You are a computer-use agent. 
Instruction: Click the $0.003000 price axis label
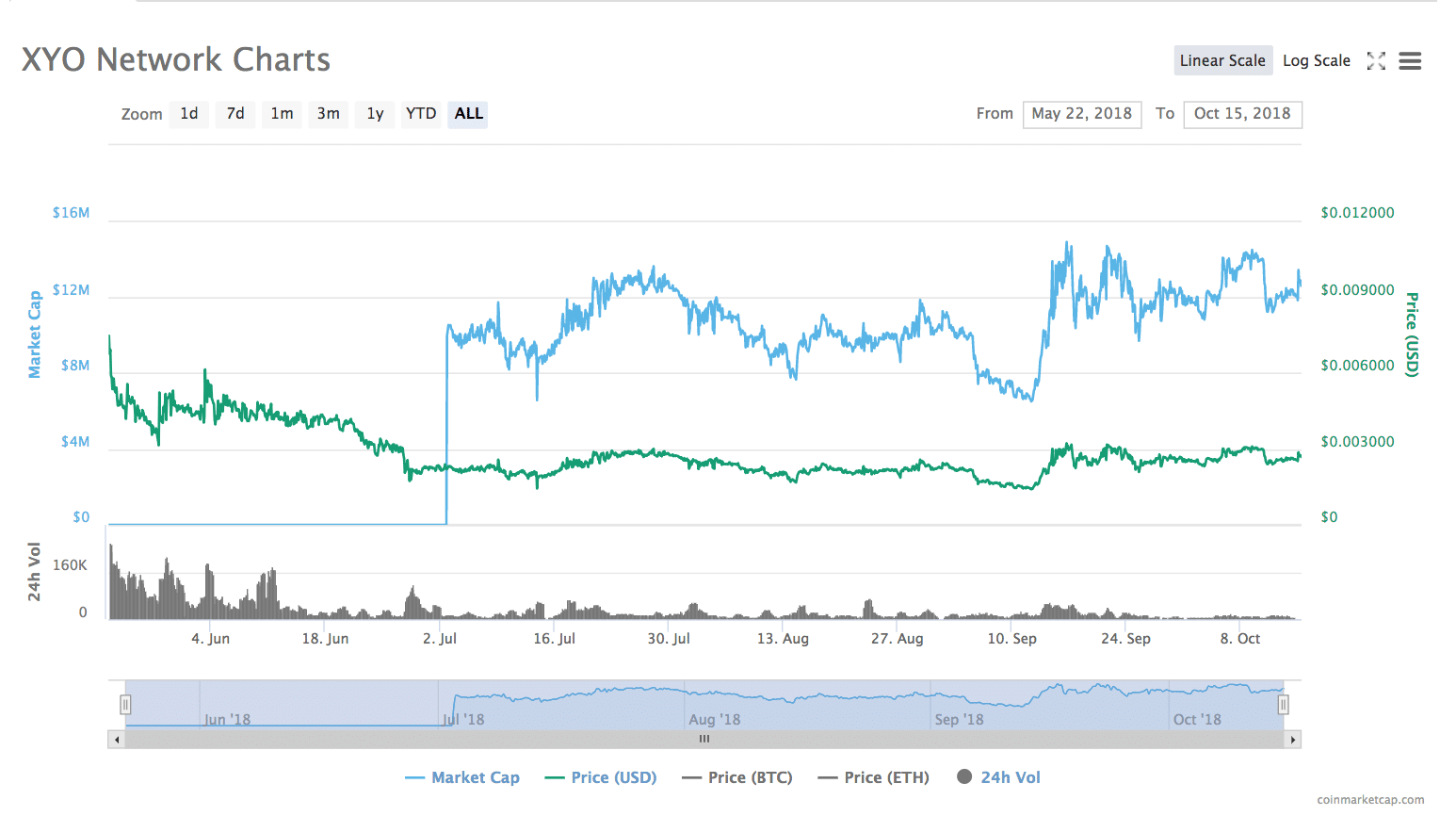[x=1357, y=442]
